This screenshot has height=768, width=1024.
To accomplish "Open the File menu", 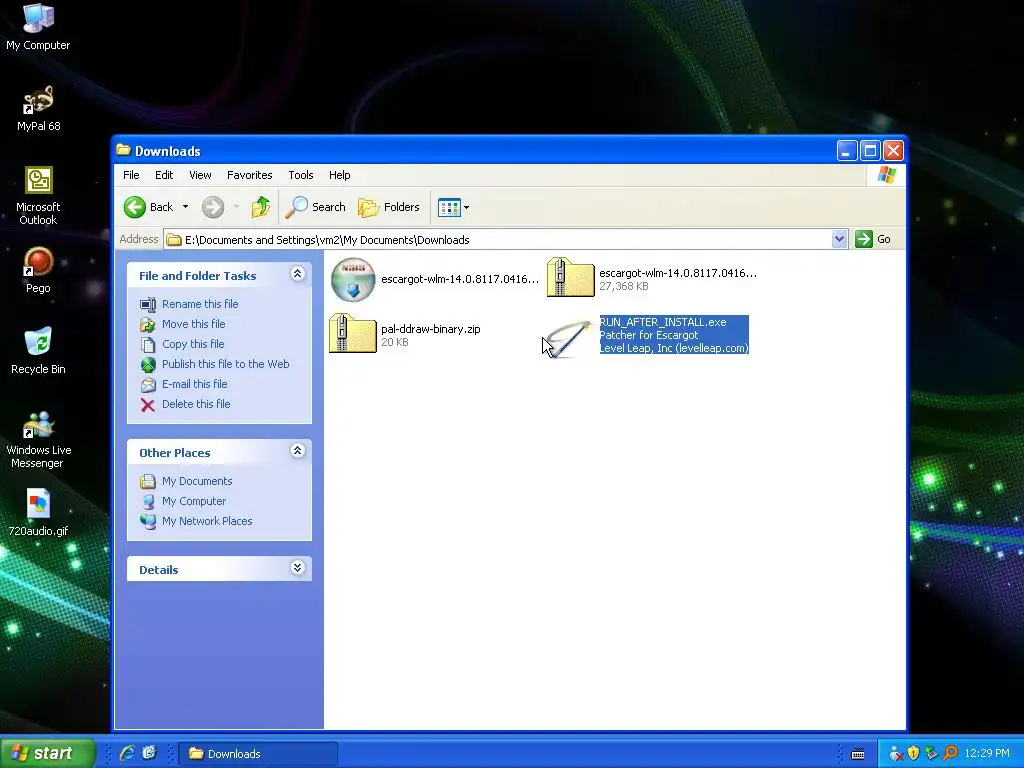I will click(x=131, y=175).
